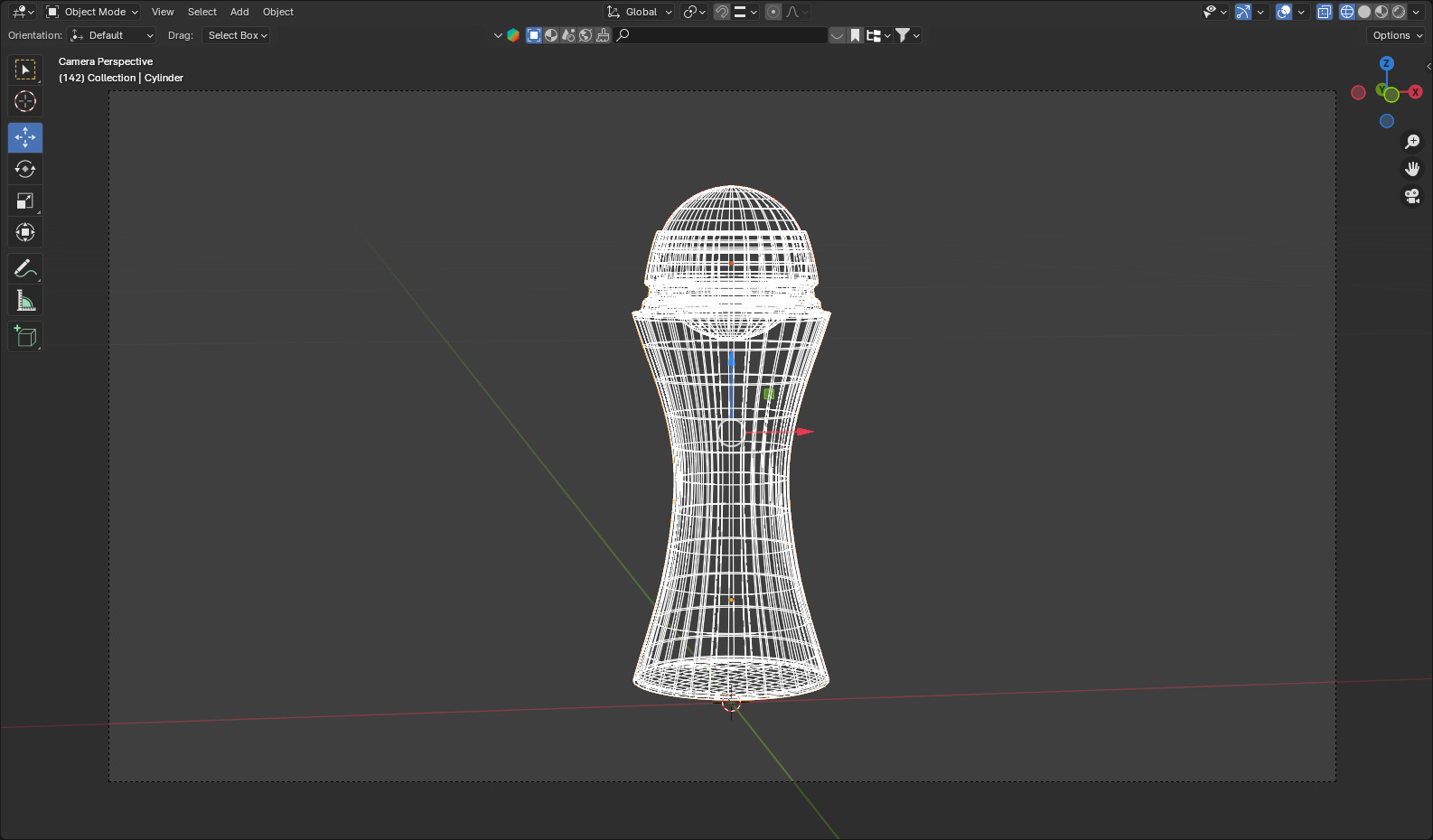
Task: Open the Global transform orientation dropdown
Action: coord(640,12)
